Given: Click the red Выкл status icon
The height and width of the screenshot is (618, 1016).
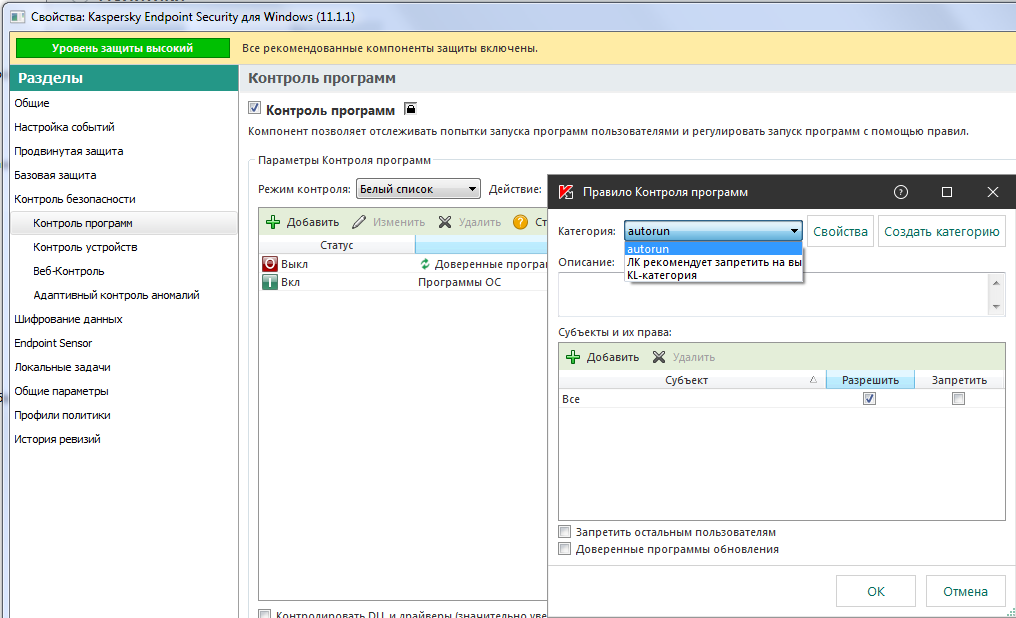Looking at the screenshot, I should 270,264.
